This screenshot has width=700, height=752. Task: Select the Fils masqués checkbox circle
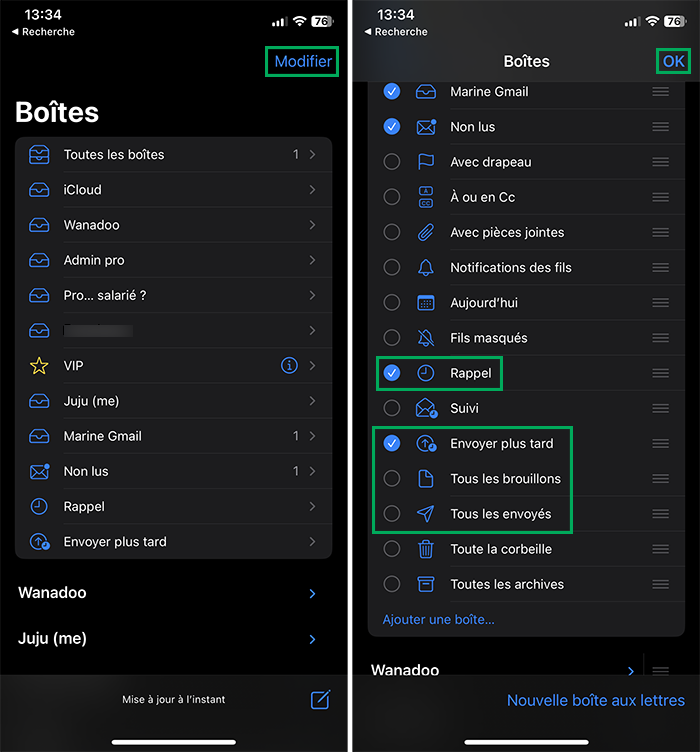(x=392, y=338)
